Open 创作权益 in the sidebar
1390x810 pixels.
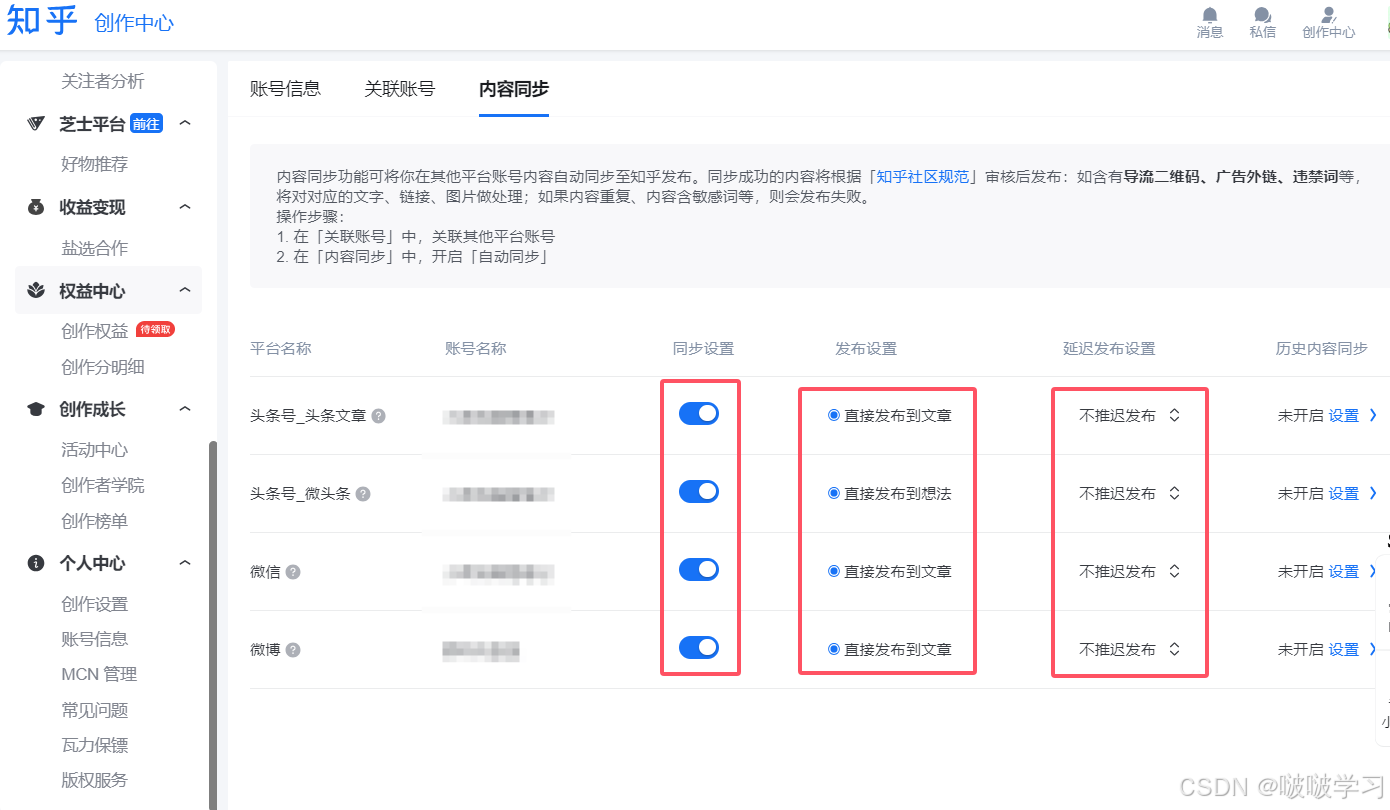point(94,331)
